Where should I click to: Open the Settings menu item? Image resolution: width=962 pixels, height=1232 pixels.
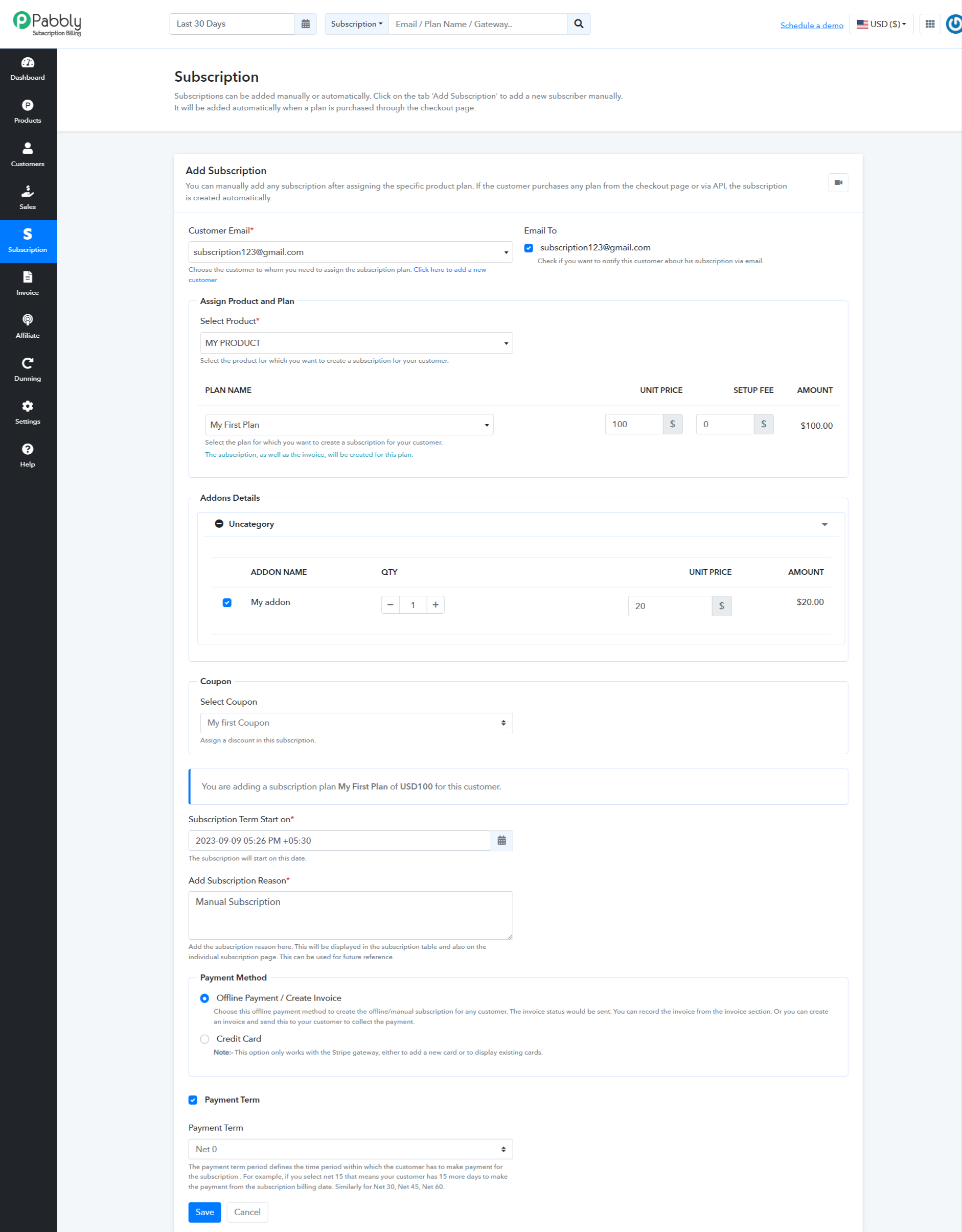[28, 413]
